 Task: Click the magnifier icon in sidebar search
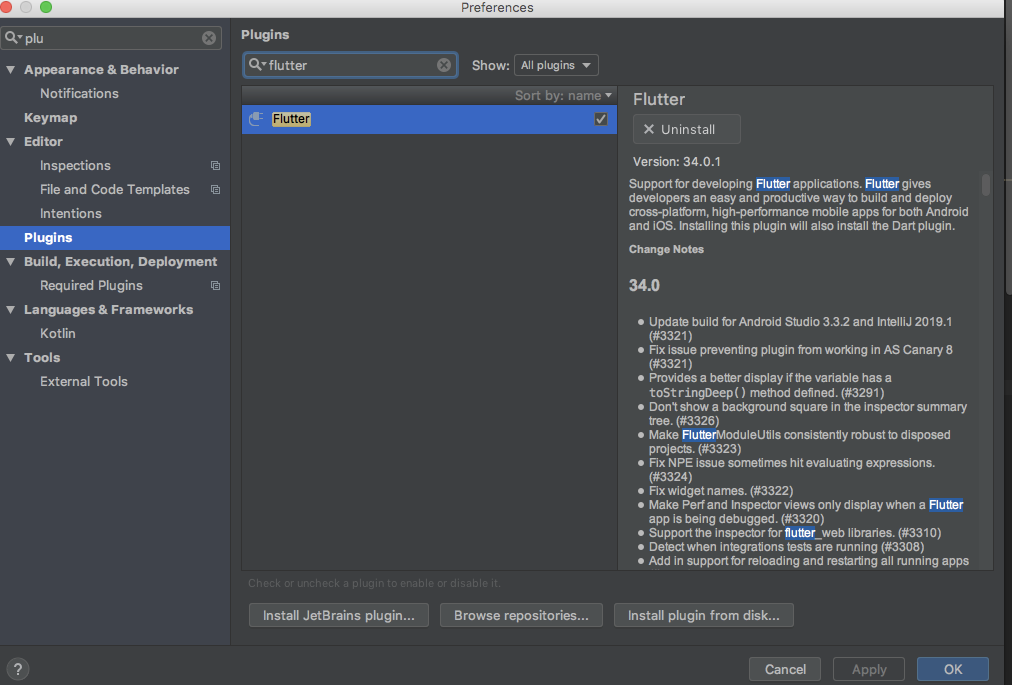click(x=12, y=37)
